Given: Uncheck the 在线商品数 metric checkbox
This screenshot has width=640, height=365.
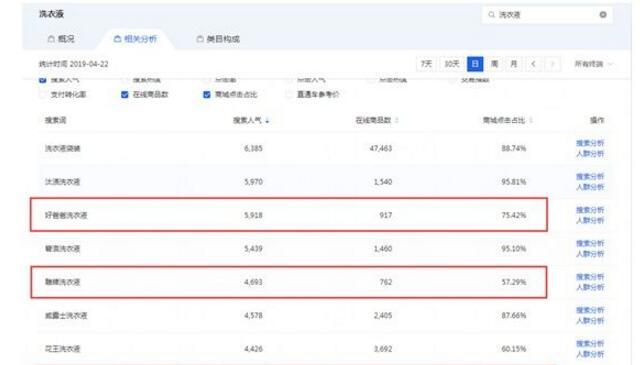Looking at the screenshot, I should pyautogui.click(x=124, y=95).
